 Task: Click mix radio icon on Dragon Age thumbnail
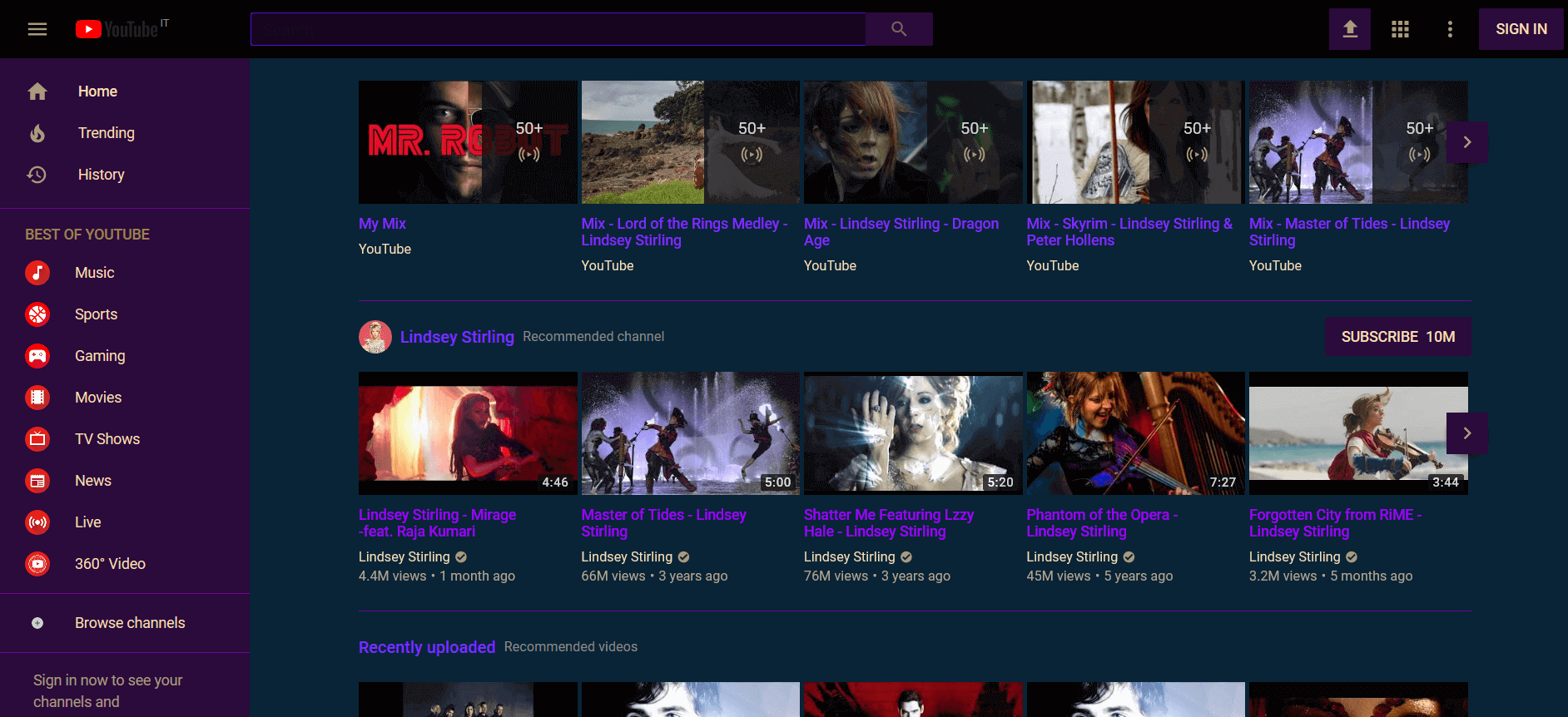point(975,154)
